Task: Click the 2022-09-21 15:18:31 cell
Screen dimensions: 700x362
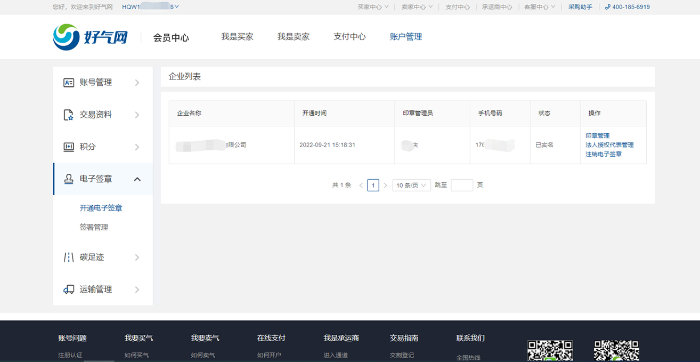Action: click(327, 145)
